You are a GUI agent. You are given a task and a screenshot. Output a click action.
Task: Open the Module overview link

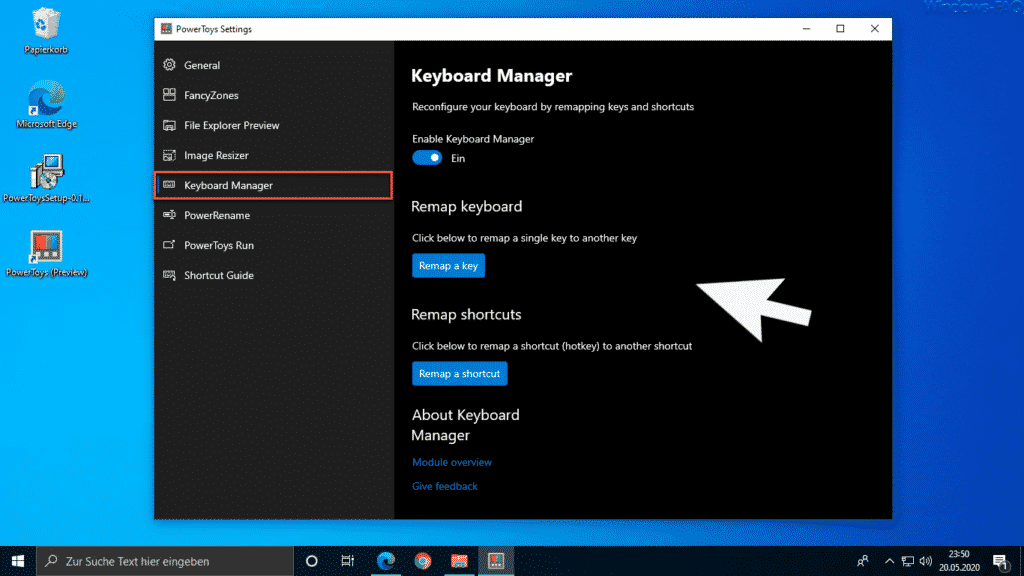[451, 462]
